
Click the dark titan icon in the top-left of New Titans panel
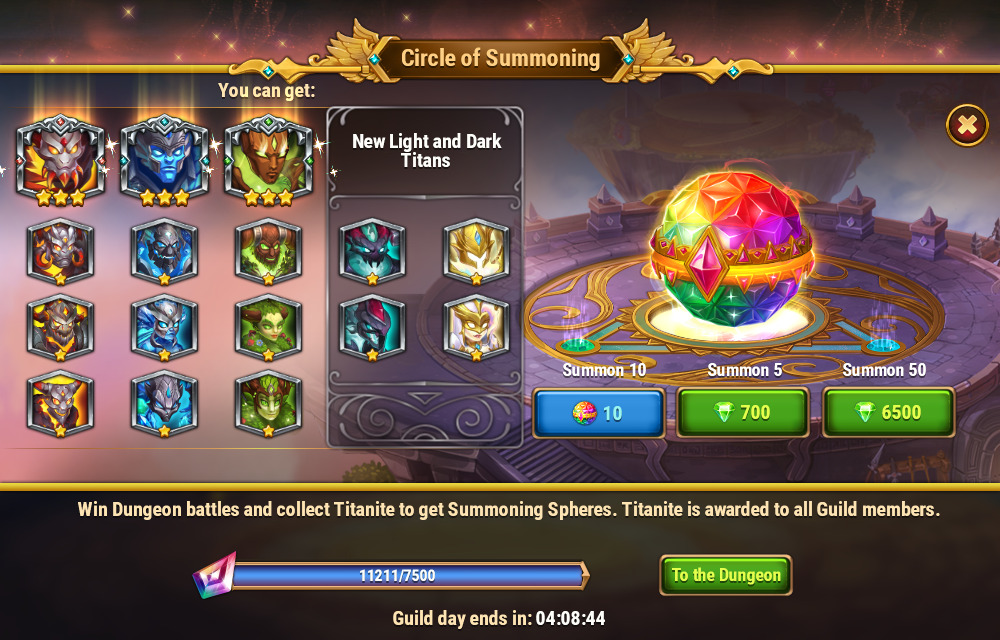(372, 252)
